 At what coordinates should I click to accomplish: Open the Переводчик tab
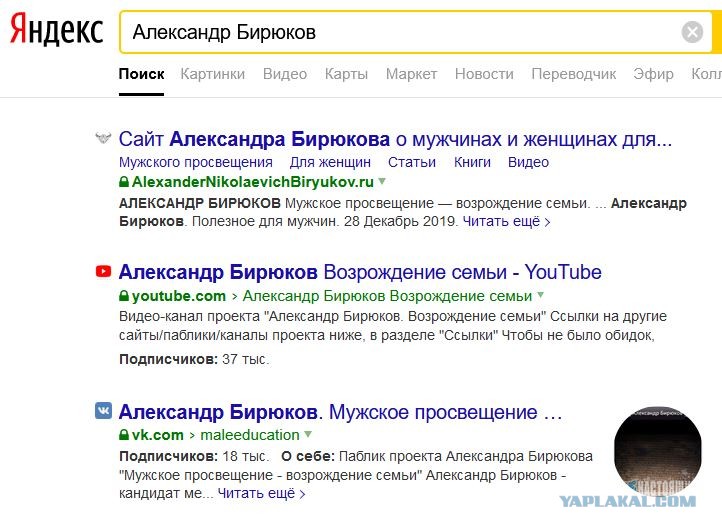coord(574,74)
